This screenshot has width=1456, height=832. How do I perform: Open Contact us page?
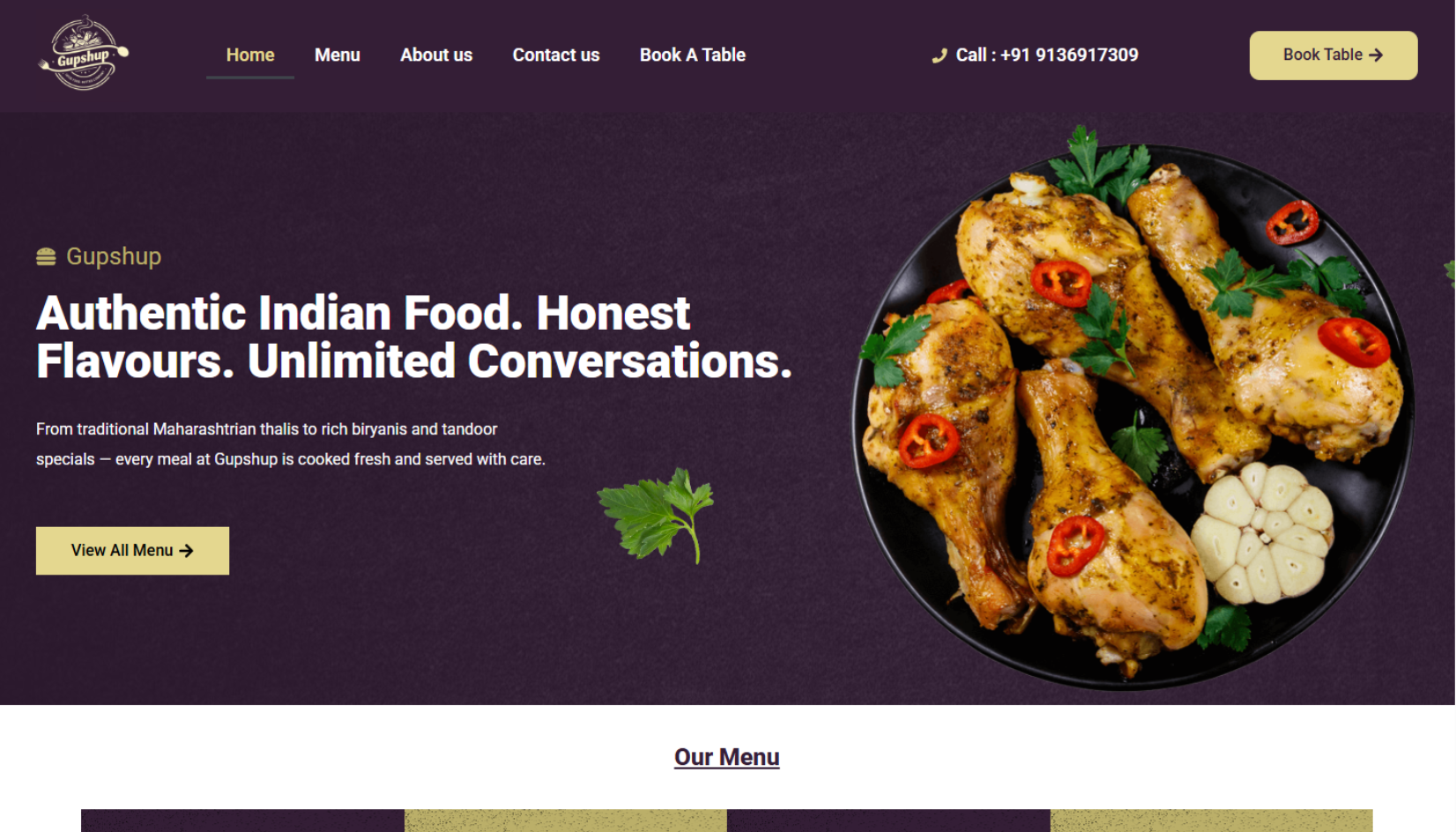pyautogui.click(x=556, y=55)
